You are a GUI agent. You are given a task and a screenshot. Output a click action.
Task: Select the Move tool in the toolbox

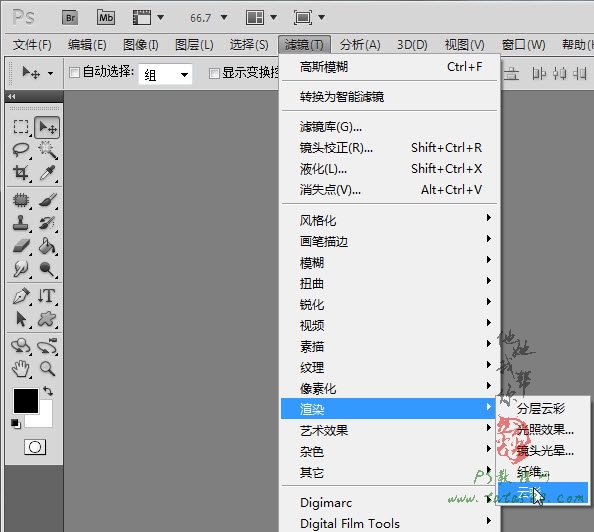pyautogui.click(x=47, y=127)
